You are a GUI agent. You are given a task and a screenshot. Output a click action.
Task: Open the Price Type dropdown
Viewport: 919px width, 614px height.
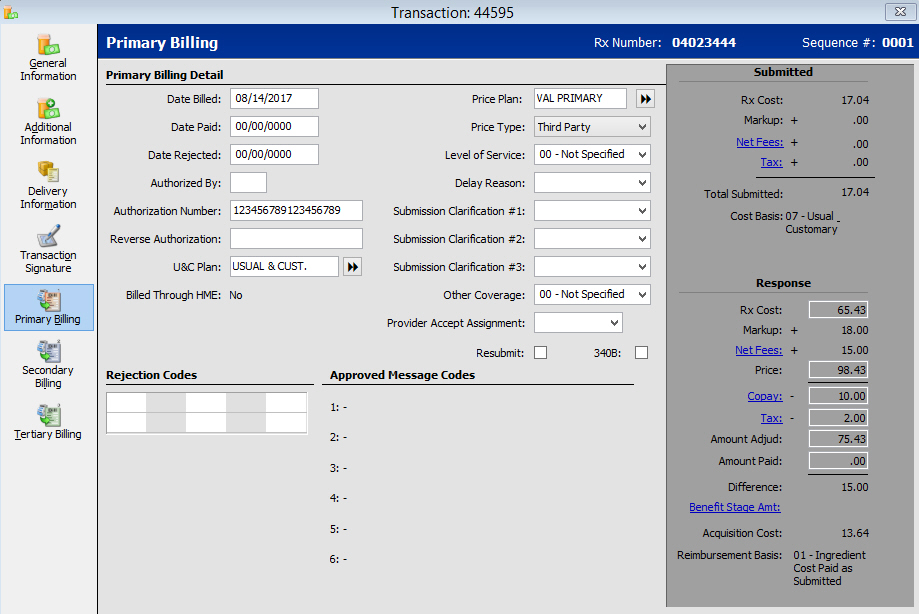coord(640,126)
